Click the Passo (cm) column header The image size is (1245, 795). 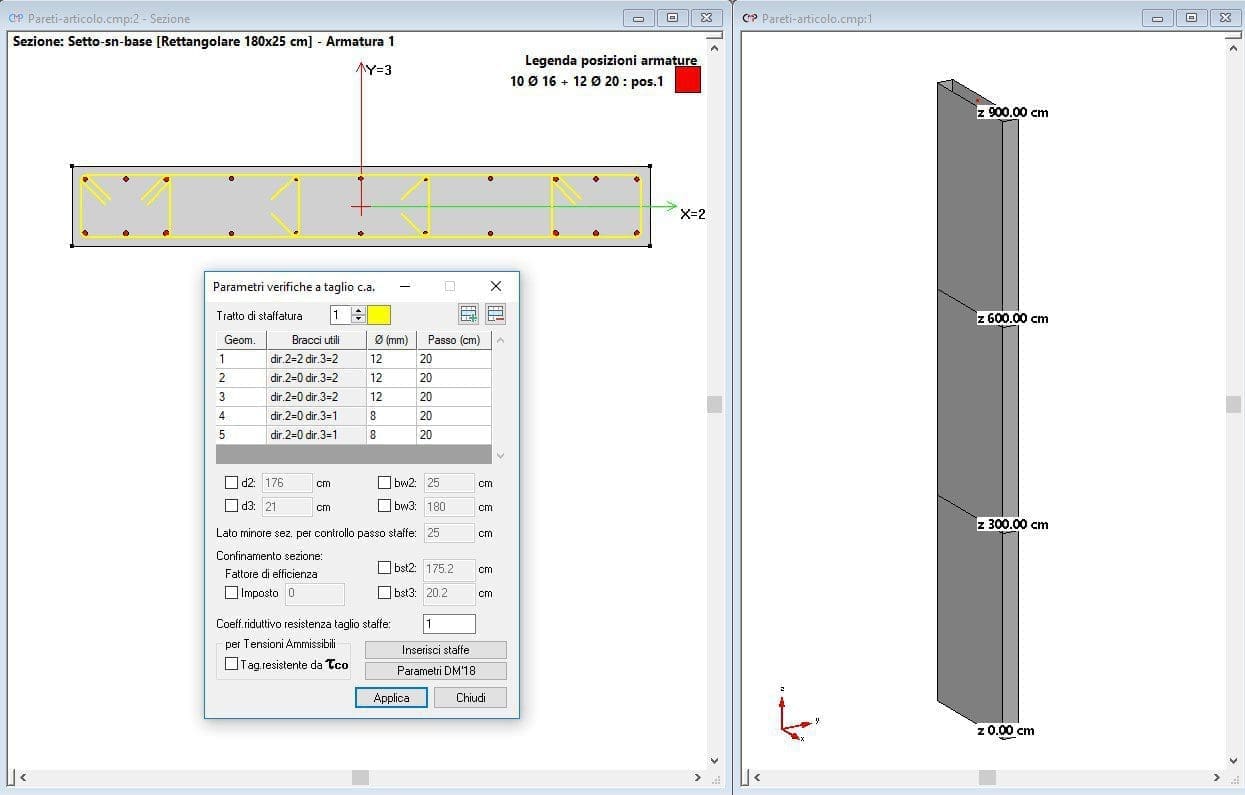tap(454, 340)
